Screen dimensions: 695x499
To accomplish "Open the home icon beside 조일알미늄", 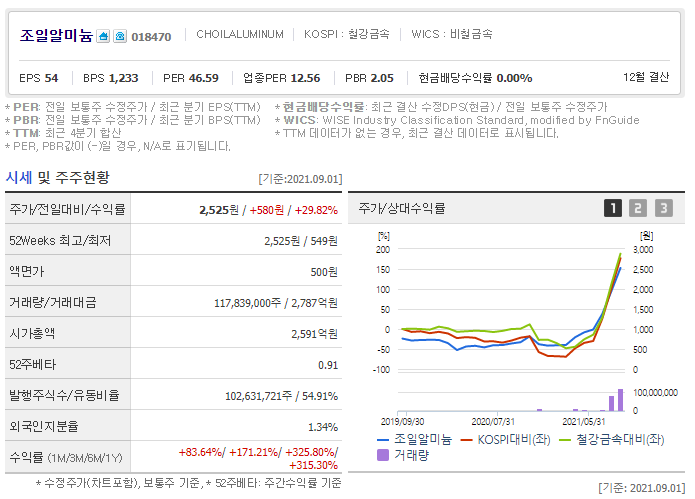I will point(103,36).
